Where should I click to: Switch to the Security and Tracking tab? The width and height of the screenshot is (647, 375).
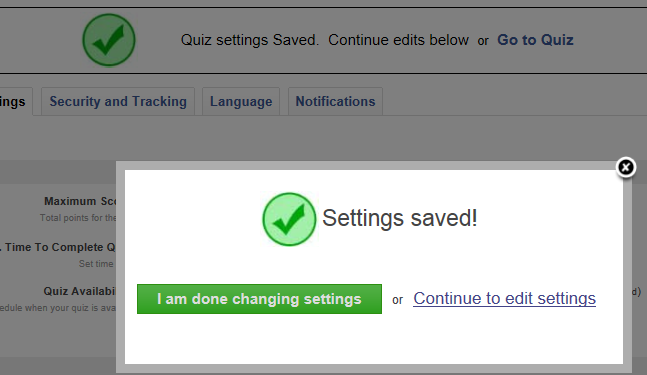[x=118, y=101]
